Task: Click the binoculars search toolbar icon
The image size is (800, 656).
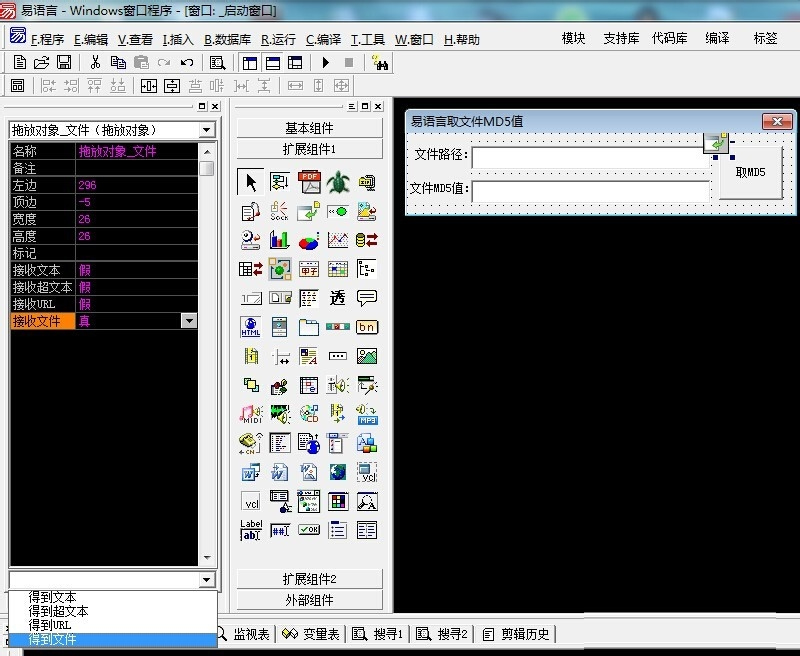Action: (380, 62)
